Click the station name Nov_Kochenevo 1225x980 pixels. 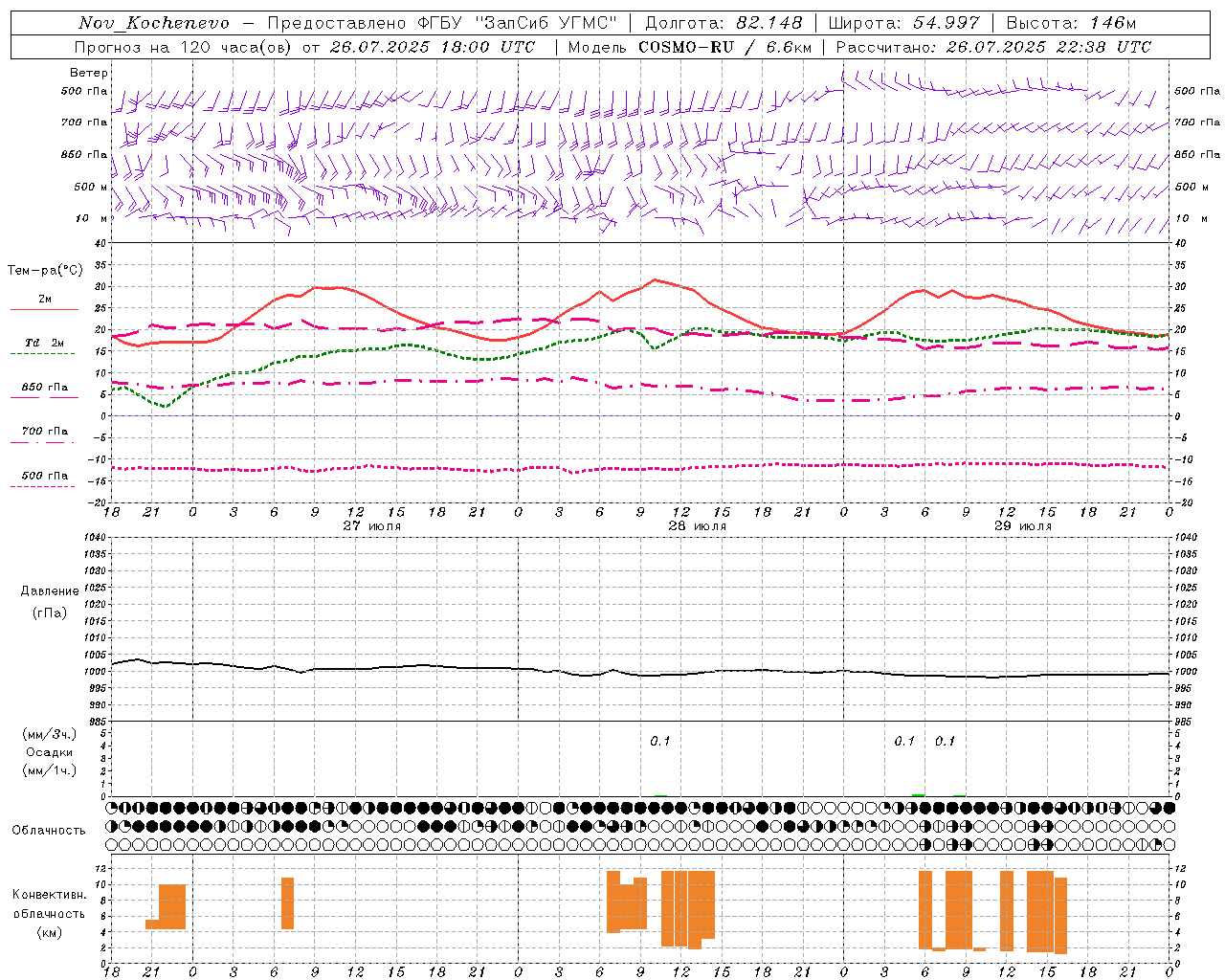(x=154, y=23)
